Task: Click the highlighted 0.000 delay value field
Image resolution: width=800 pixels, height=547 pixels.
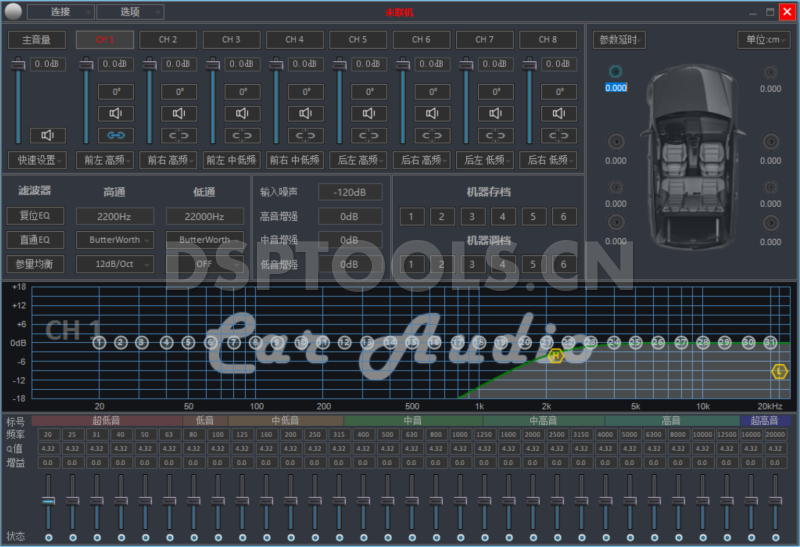Action: 616,88
